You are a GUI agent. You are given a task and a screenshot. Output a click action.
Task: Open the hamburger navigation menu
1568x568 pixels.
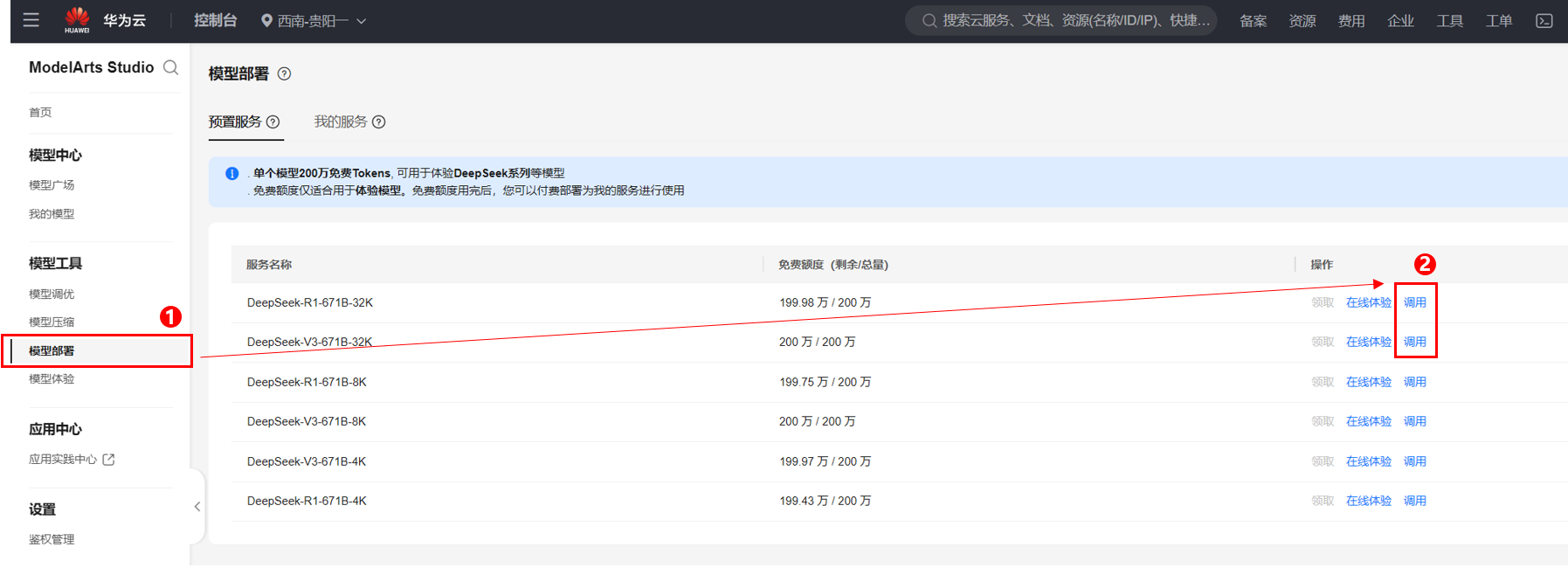[31, 20]
